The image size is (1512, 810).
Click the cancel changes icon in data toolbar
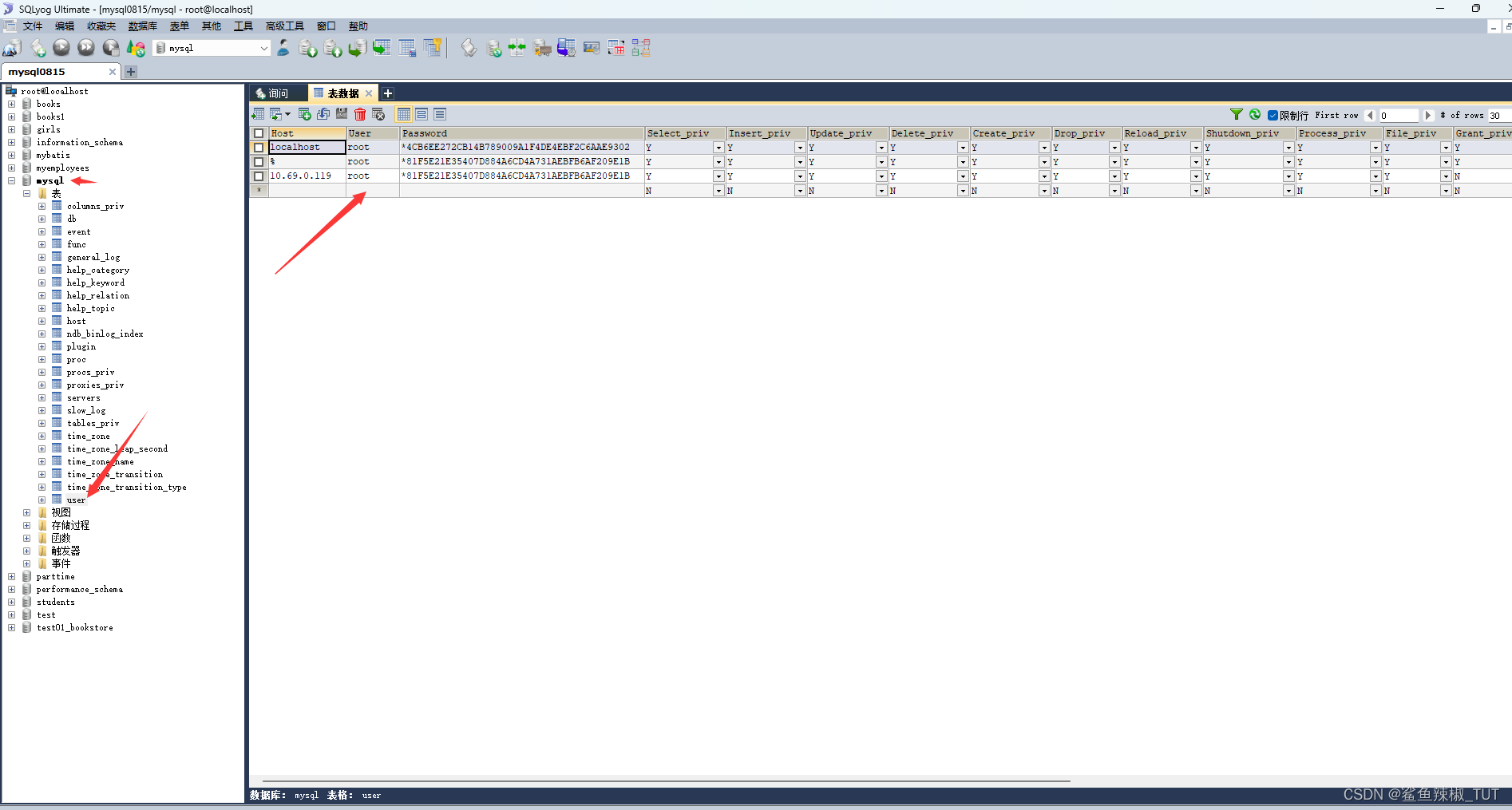(x=379, y=114)
